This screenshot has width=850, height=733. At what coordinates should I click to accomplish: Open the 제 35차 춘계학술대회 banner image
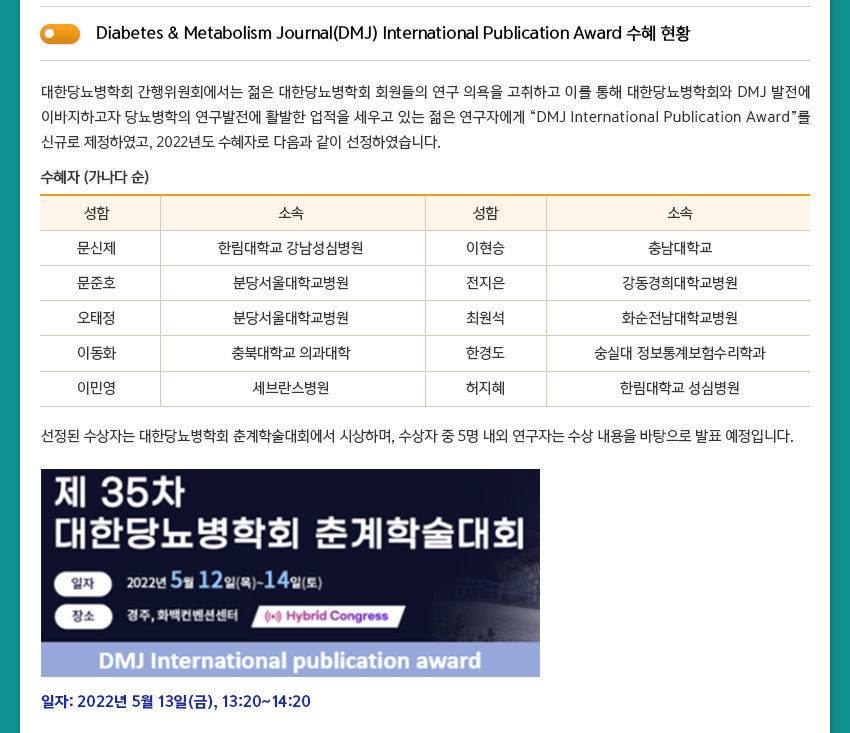pos(290,573)
